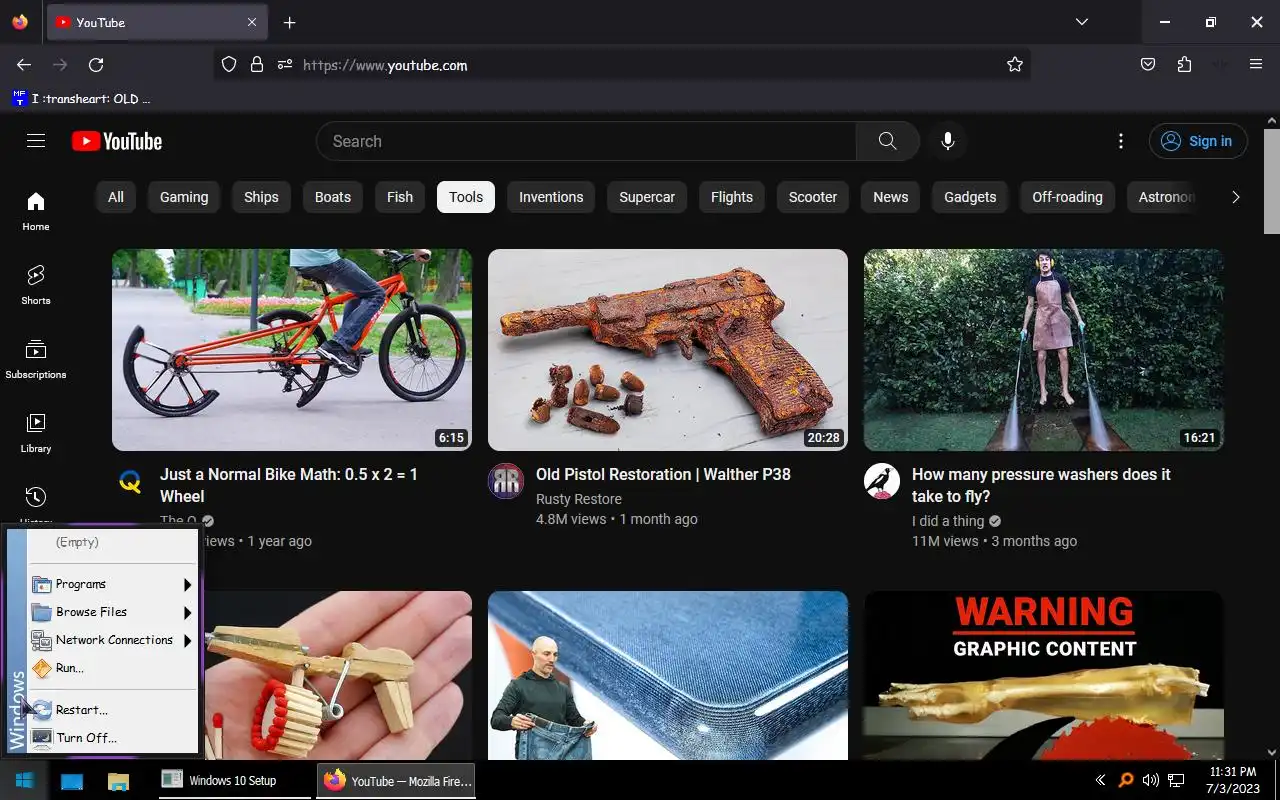Select the Inventions filter chip
This screenshot has width=1280, height=800.
(551, 197)
